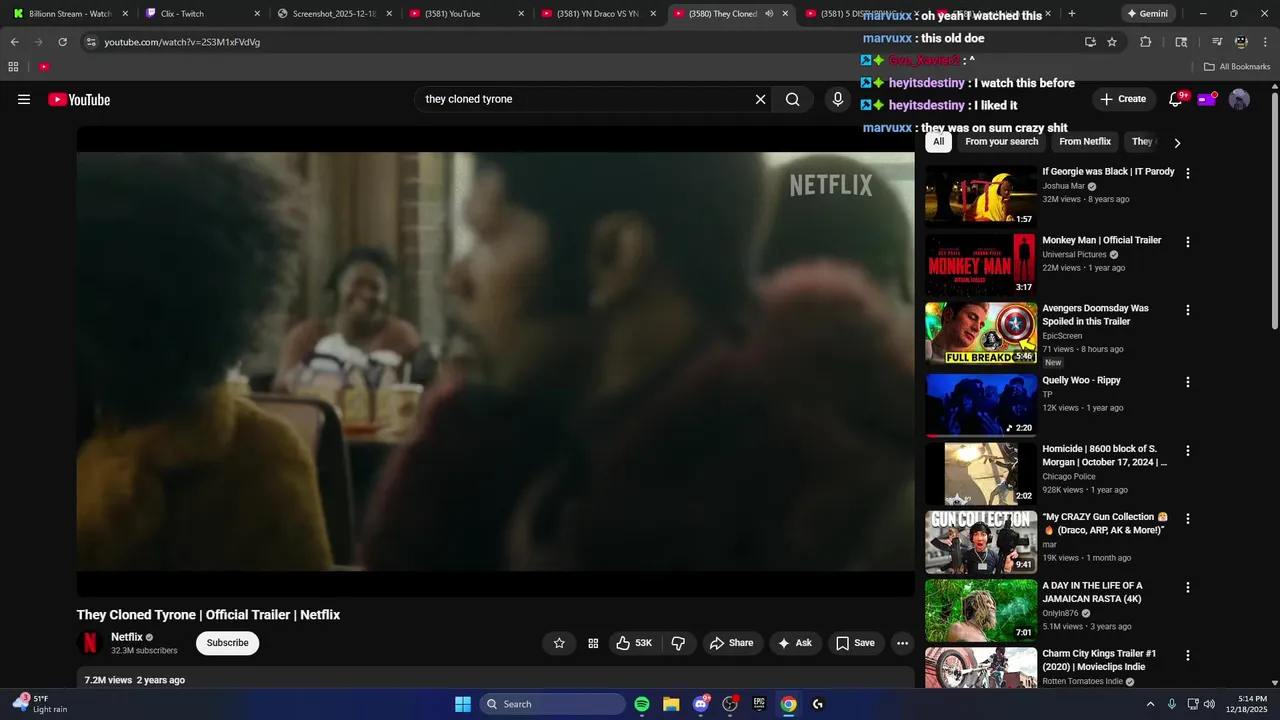Expand more actions under the video

coord(902,643)
